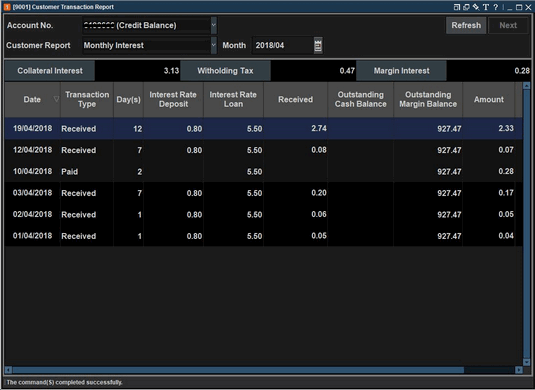Click the T font icon in title bar

(486, 7)
